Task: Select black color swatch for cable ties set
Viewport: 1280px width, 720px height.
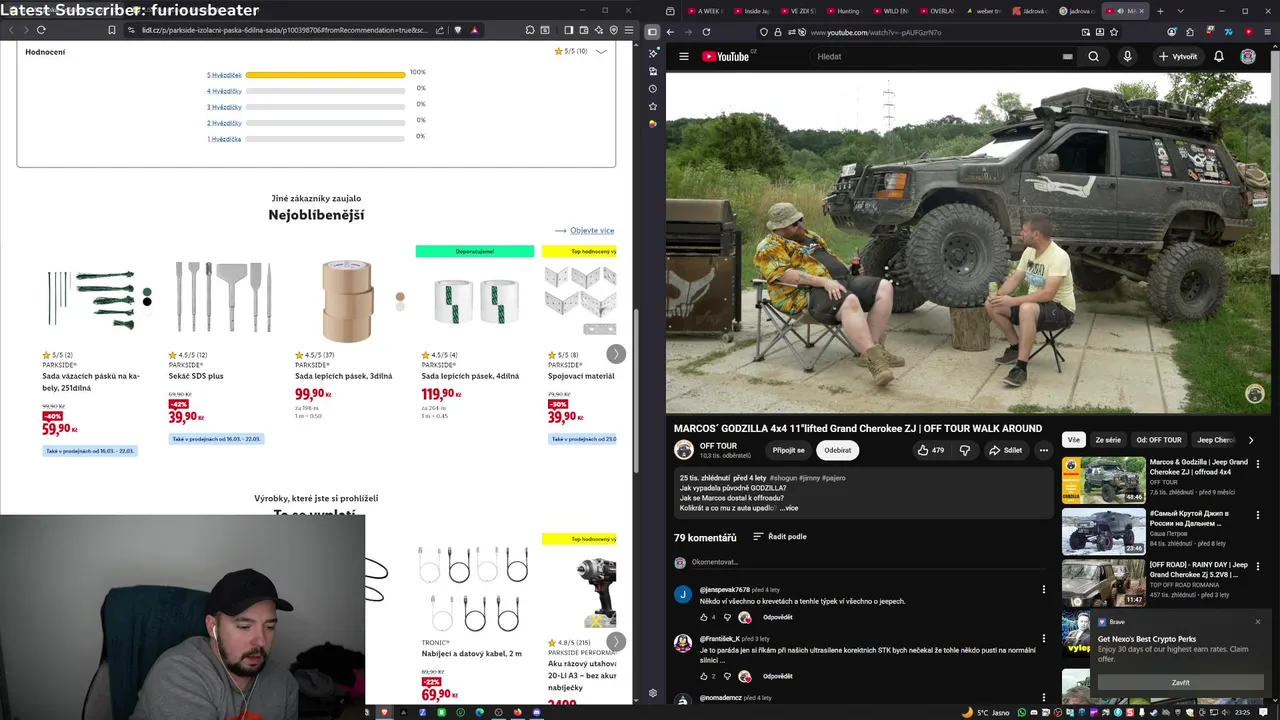Action: click(x=147, y=301)
